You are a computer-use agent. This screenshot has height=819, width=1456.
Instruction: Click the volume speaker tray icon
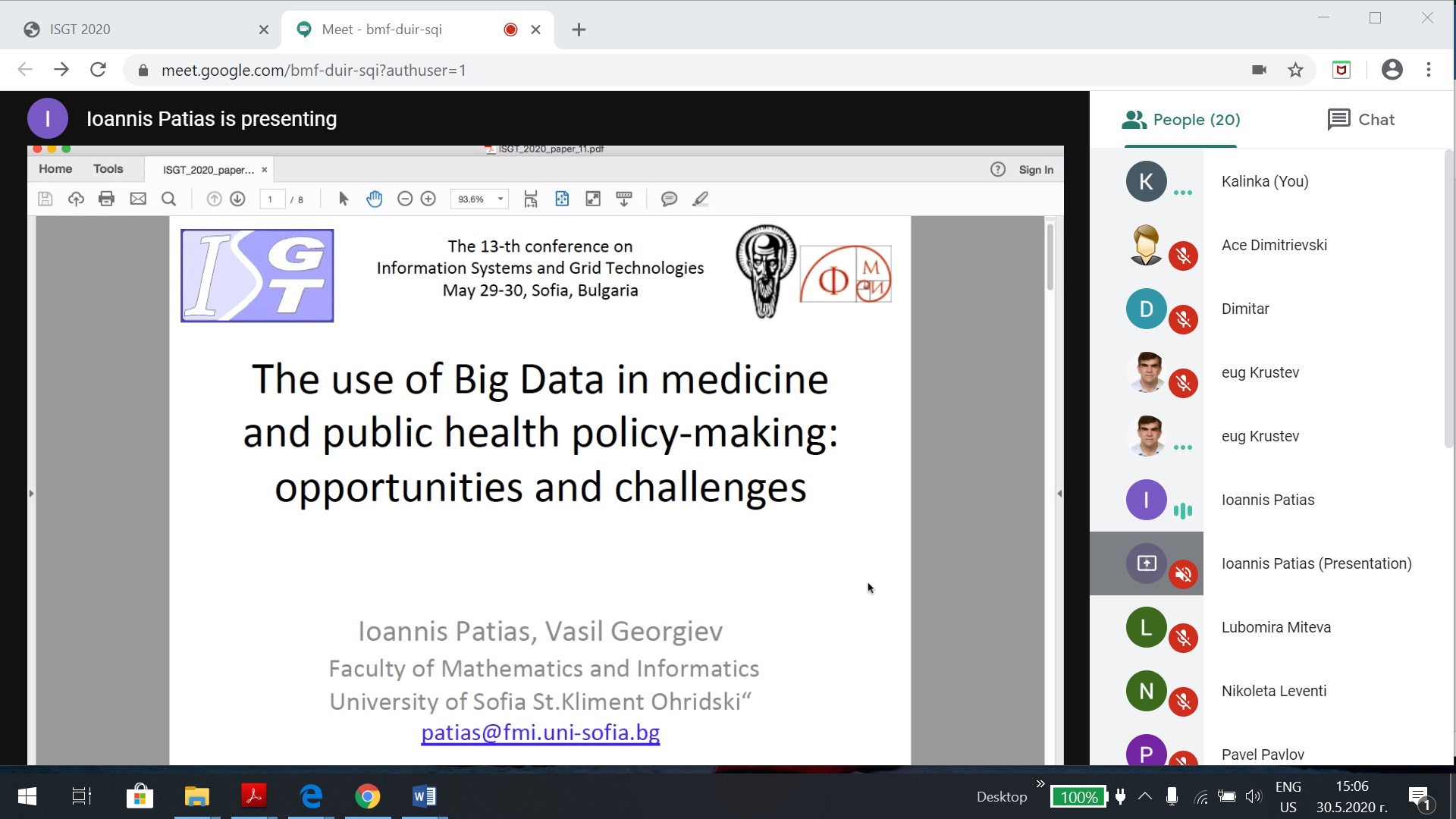[1253, 796]
